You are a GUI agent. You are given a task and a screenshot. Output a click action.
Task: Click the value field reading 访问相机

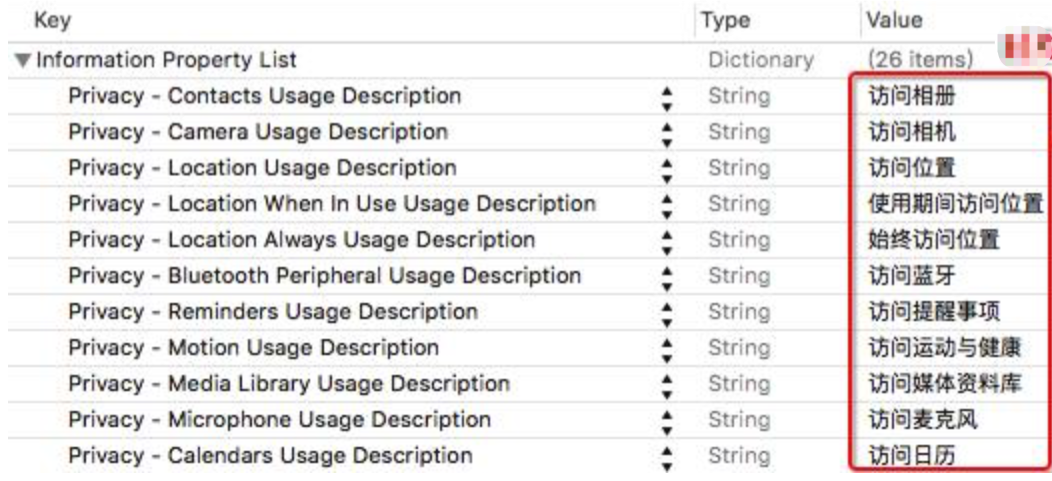click(911, 133)
